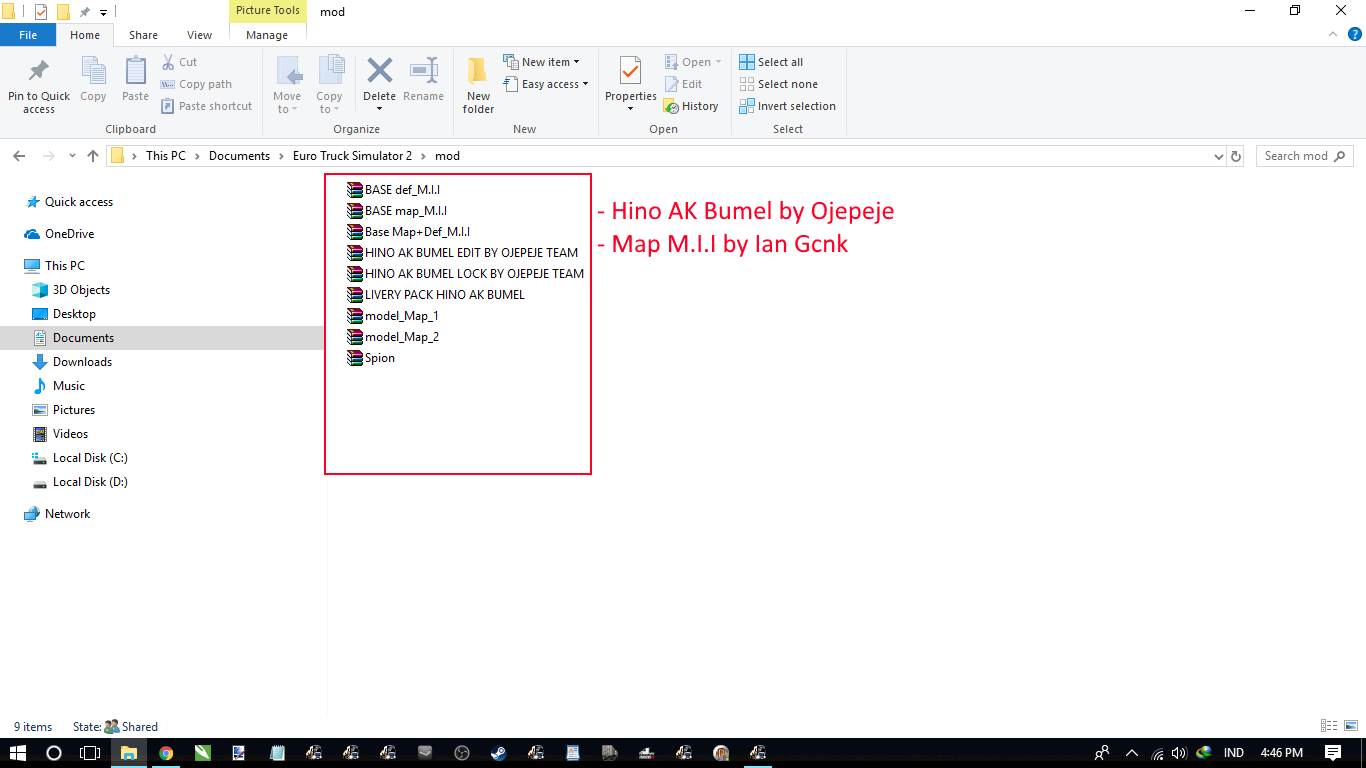Viewport: 1366px width, 768px height.
Task: Click Invert selection
Action: (x=787, y=106)
